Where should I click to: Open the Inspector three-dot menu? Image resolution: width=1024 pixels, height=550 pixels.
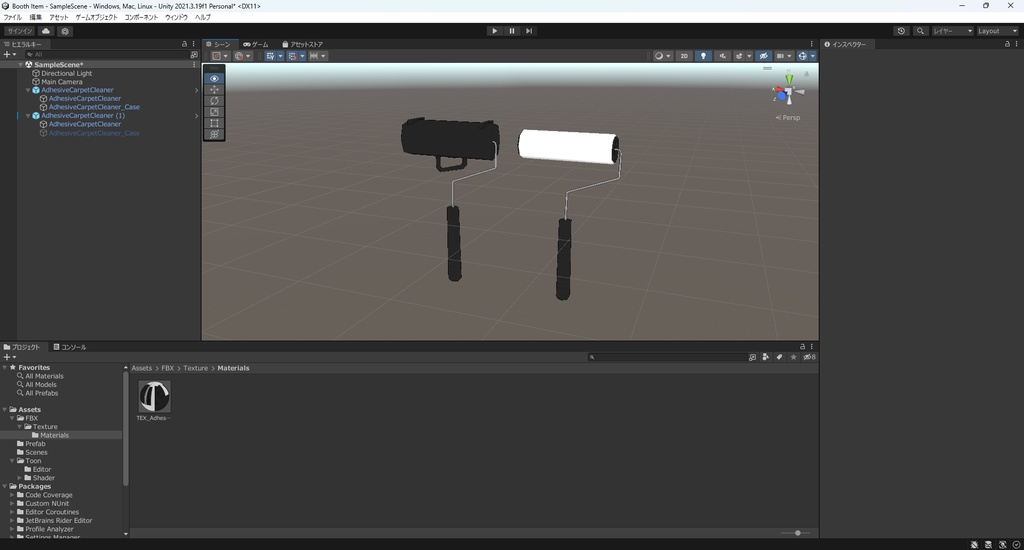tap(1016, 44)
